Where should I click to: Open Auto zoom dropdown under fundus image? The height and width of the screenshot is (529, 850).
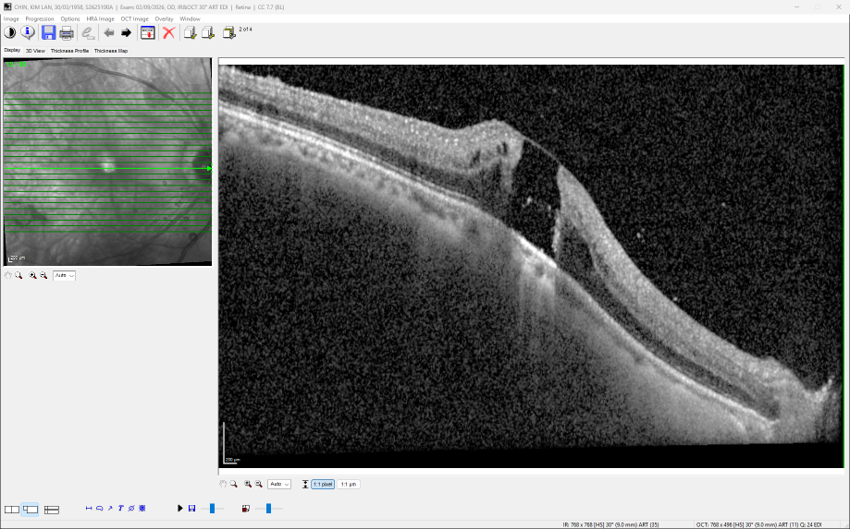pos(64,275)
